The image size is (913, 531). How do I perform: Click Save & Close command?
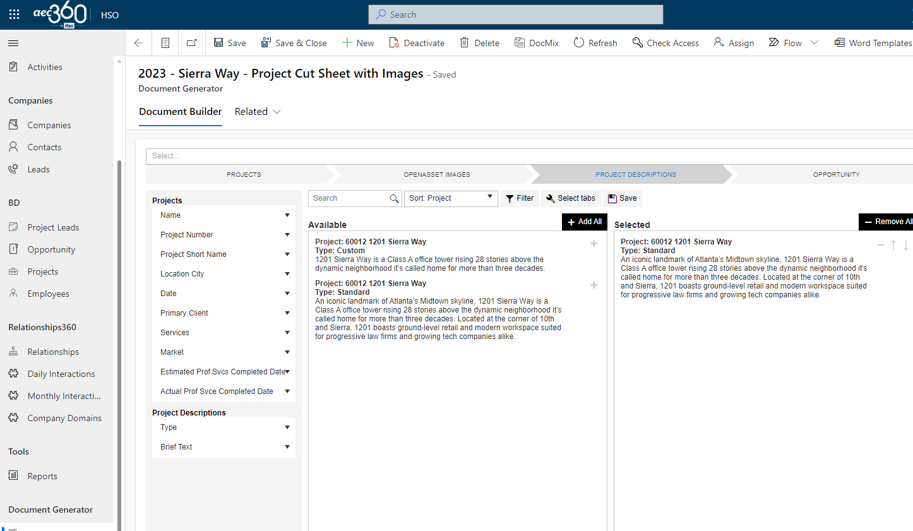tap(294, 43)
